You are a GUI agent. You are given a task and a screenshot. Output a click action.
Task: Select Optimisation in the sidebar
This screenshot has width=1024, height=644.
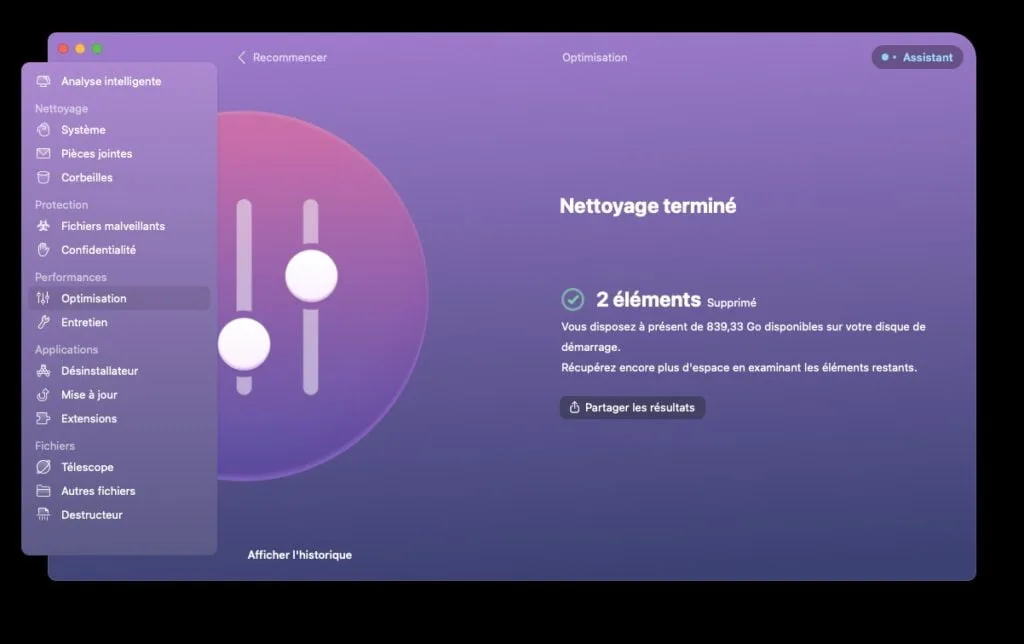93,298
